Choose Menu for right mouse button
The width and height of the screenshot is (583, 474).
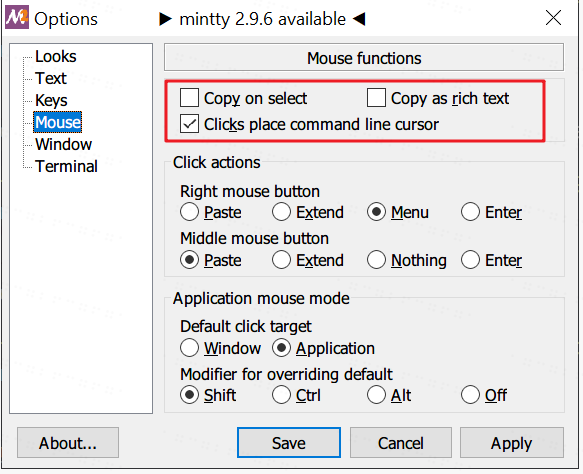[x=398, y=212]
